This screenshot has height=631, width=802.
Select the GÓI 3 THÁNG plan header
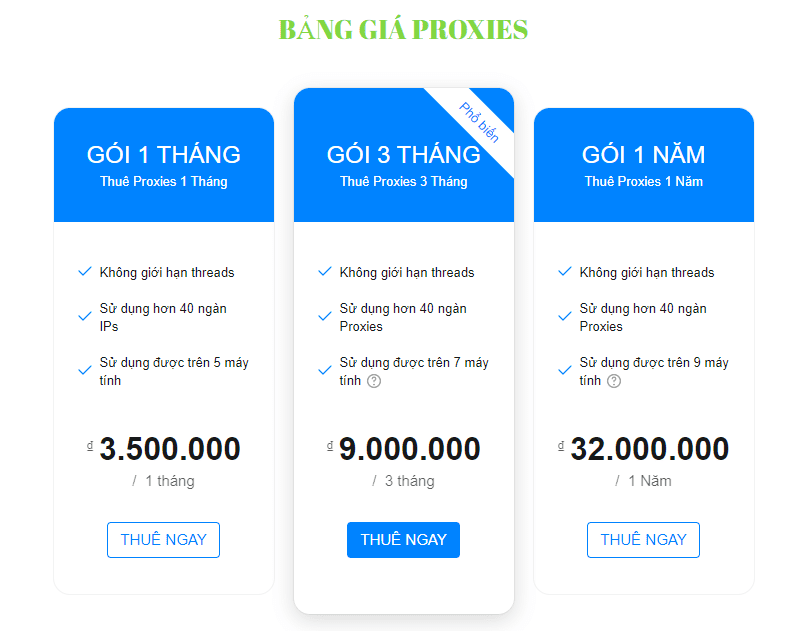coord(403,155)
